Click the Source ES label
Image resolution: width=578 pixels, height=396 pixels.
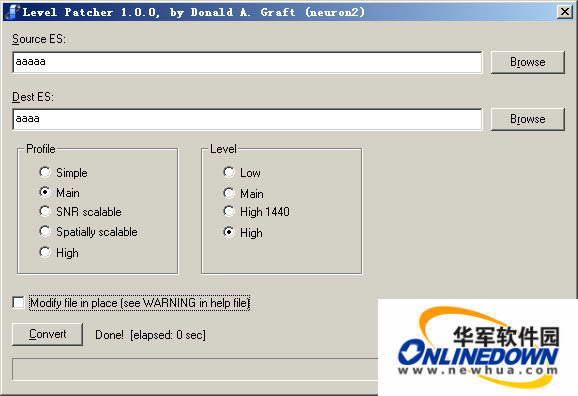click(39, 39)
